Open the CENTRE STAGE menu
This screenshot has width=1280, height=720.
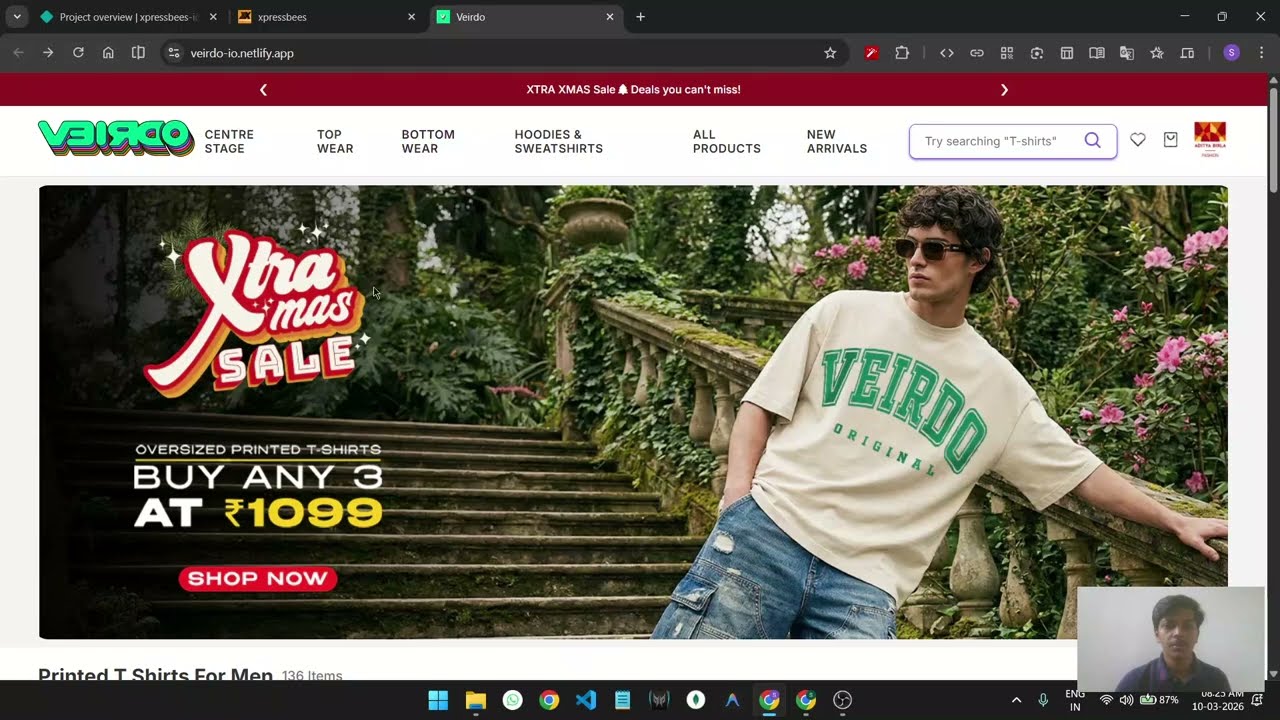[x=229, y=141]
